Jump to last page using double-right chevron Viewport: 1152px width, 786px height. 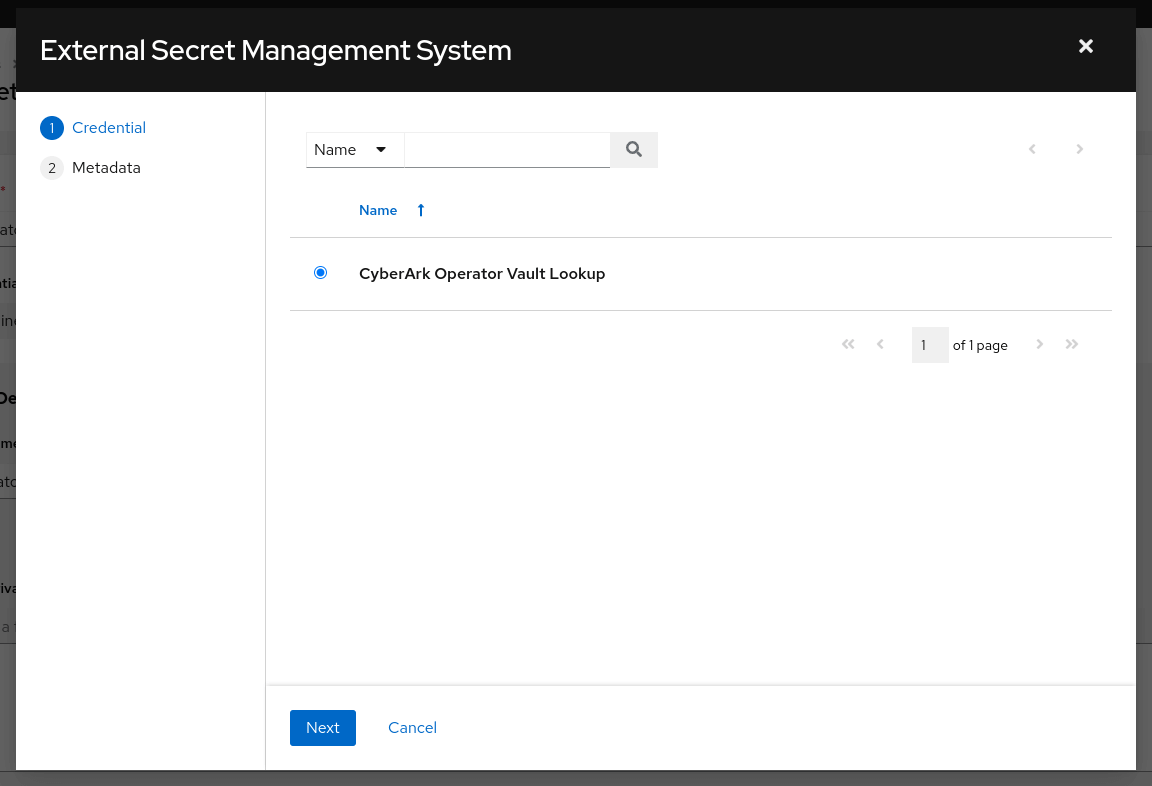point(1072,344)
